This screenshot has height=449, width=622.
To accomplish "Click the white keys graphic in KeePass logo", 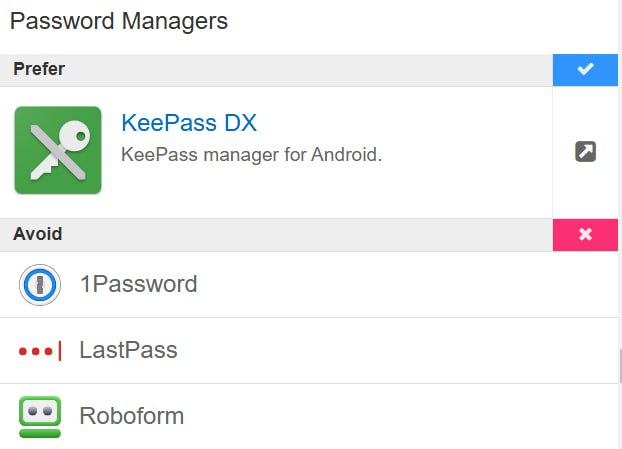I will pyautogui.click(x=60, y=151).
